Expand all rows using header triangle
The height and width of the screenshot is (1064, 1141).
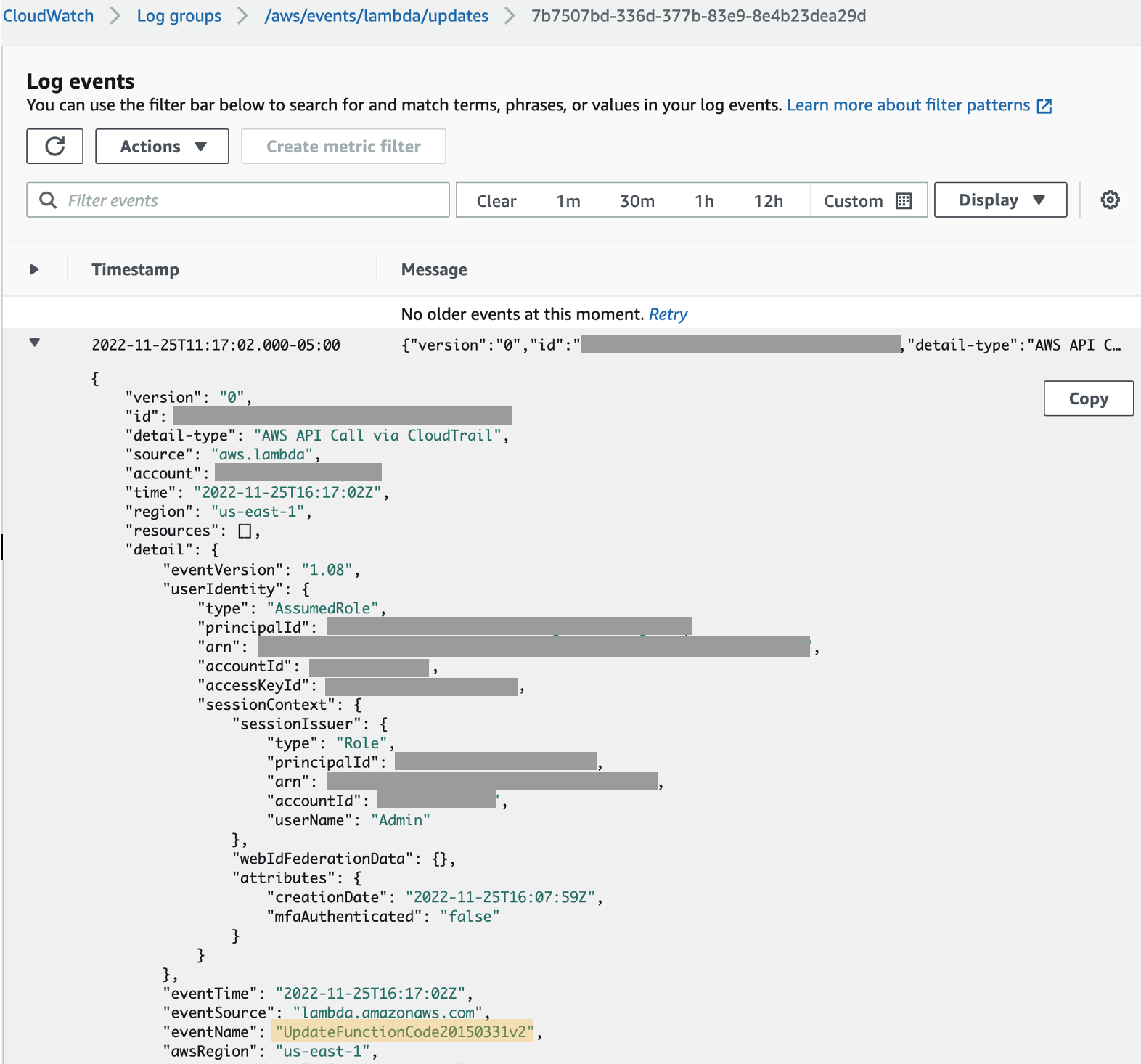34,269
